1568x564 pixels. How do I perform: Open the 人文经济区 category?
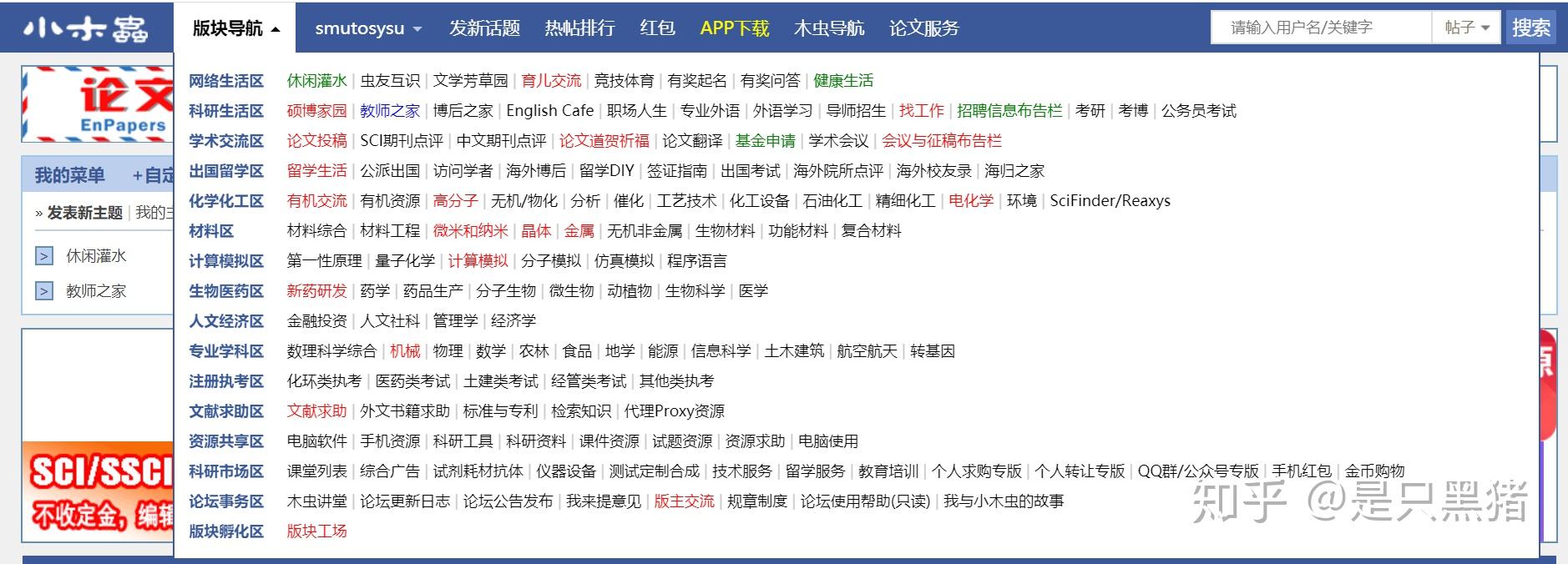[226, 321]
